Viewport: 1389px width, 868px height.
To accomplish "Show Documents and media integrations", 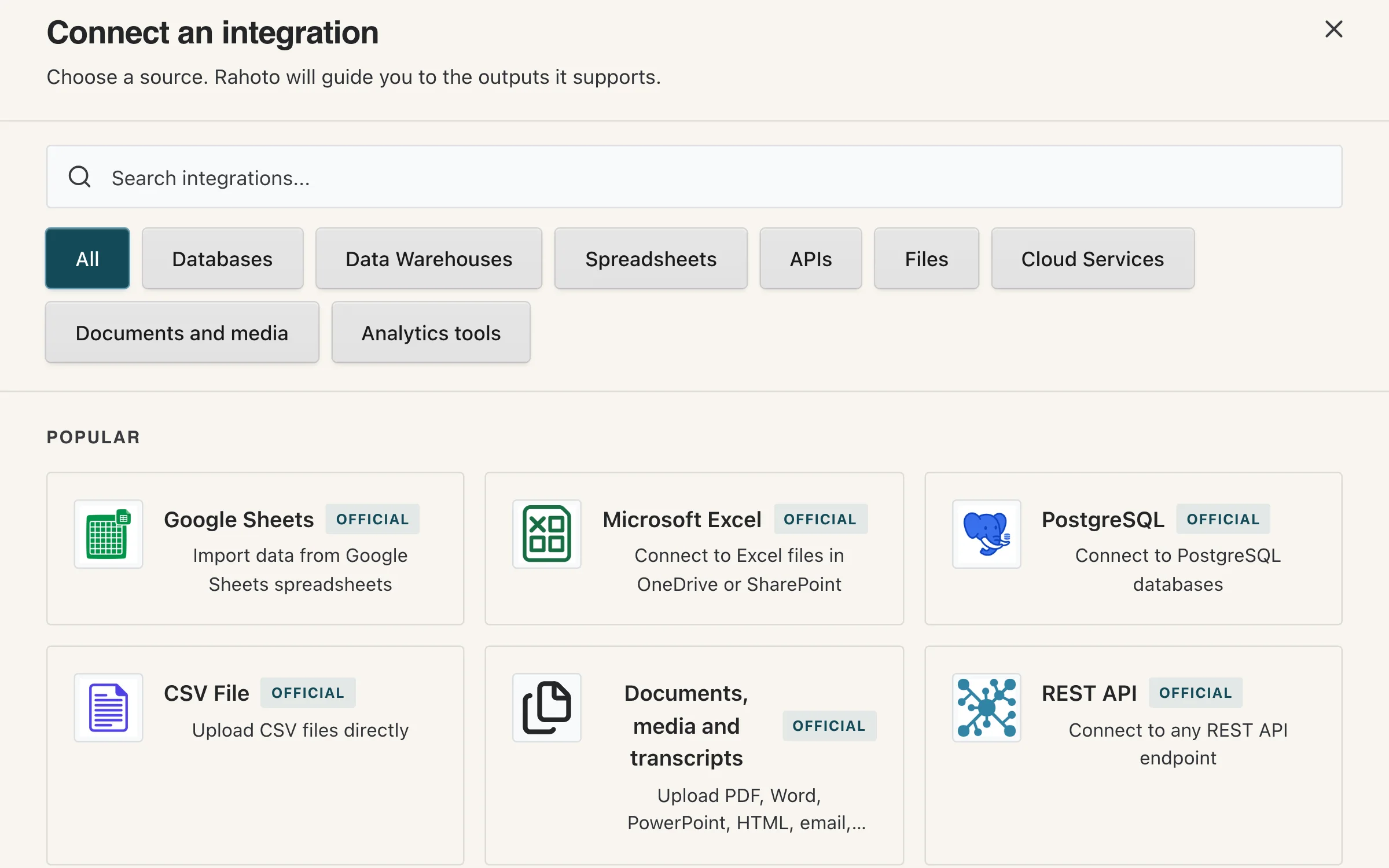I will [x=182, y=333].
